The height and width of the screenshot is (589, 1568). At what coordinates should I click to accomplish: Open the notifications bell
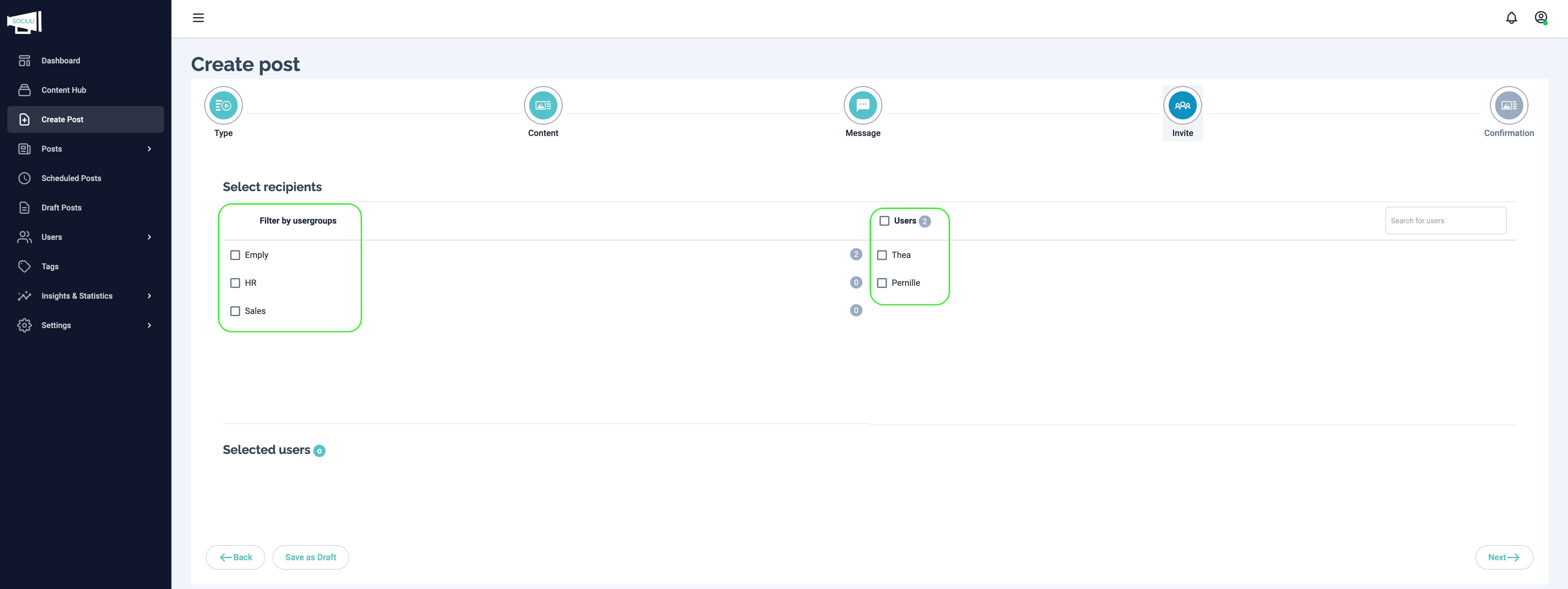tap(1511, 18)
